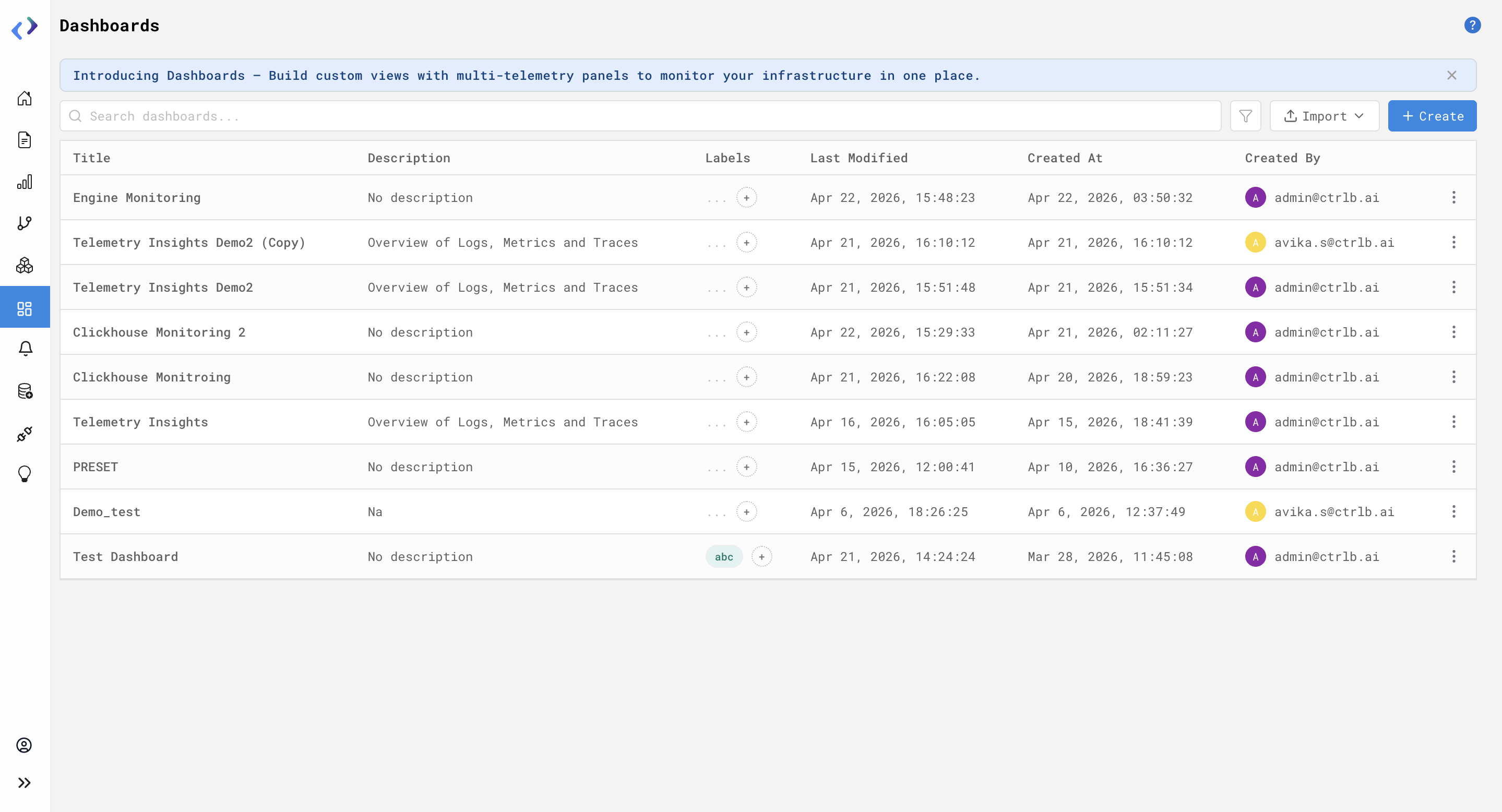Open kebab menu for Telemetry Insights
Screen dimensions: 1502x812
point(1453,422)
